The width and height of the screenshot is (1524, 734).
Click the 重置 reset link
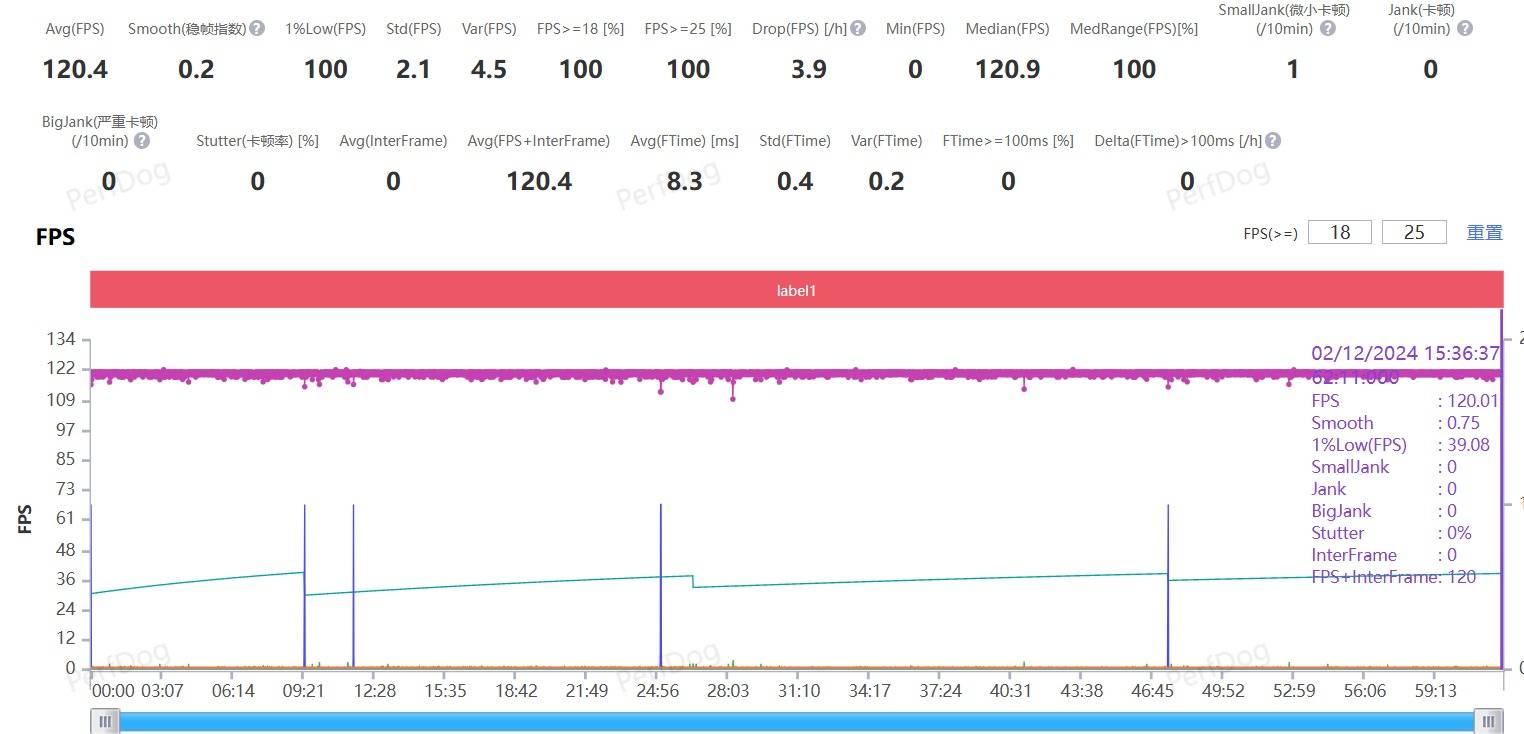point(1484,232)
